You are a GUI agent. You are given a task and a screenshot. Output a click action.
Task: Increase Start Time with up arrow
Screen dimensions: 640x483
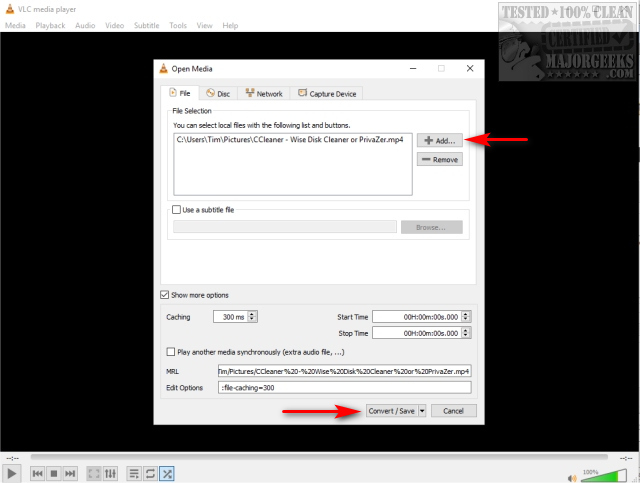tap(466, 314)
